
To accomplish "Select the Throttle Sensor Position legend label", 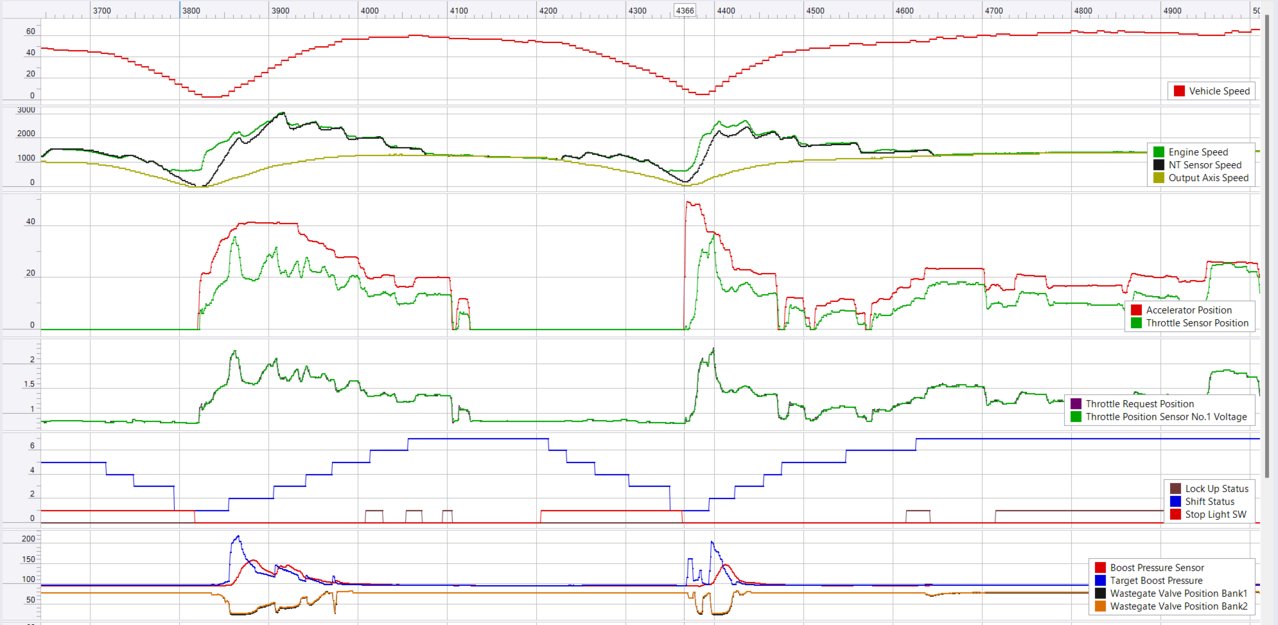I will pyautogui.click(x=1198, y=323).
